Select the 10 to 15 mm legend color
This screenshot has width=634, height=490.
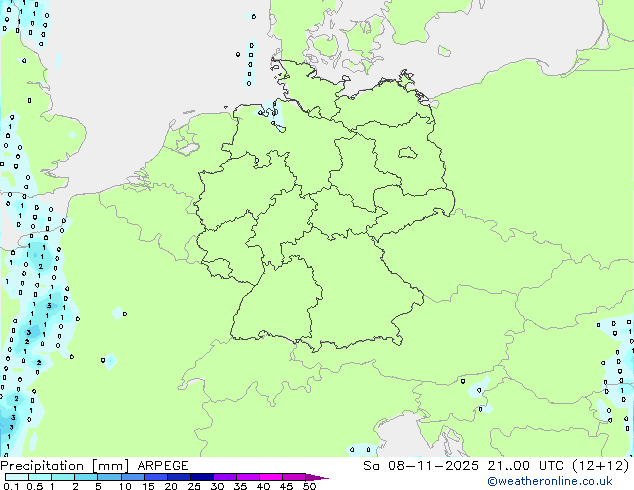coord(132,477)
